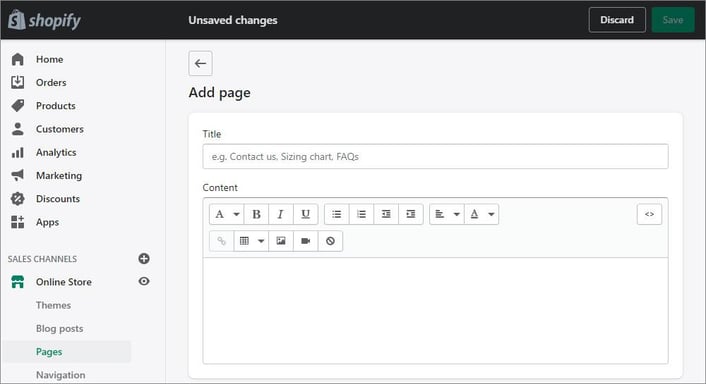Image resolution: width=706 pixels, height=384 pixels.
Task: Click the Shopify logo
Action: pos(44,20)
